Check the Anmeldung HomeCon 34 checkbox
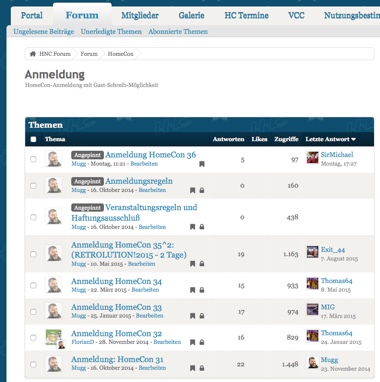This screenshot has height=382, width=380. click(33, 285)
